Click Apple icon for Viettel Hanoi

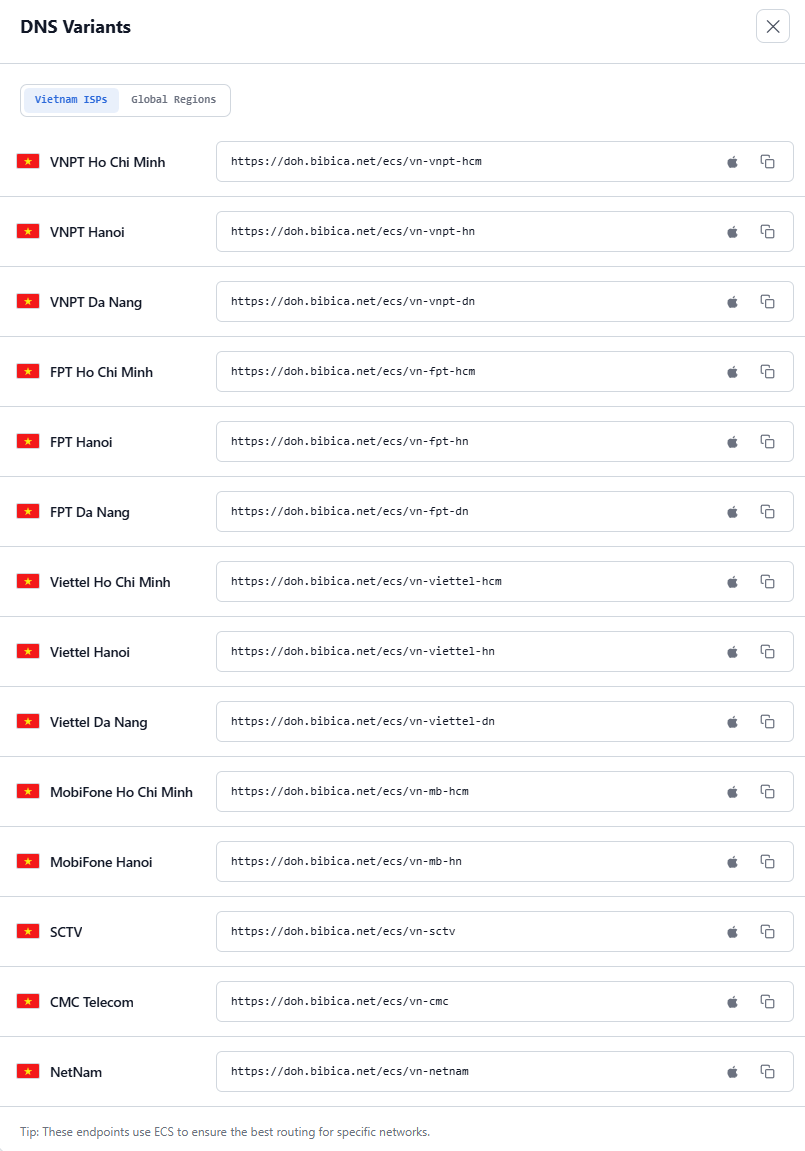pyautogui.click(x=732, y=652)
